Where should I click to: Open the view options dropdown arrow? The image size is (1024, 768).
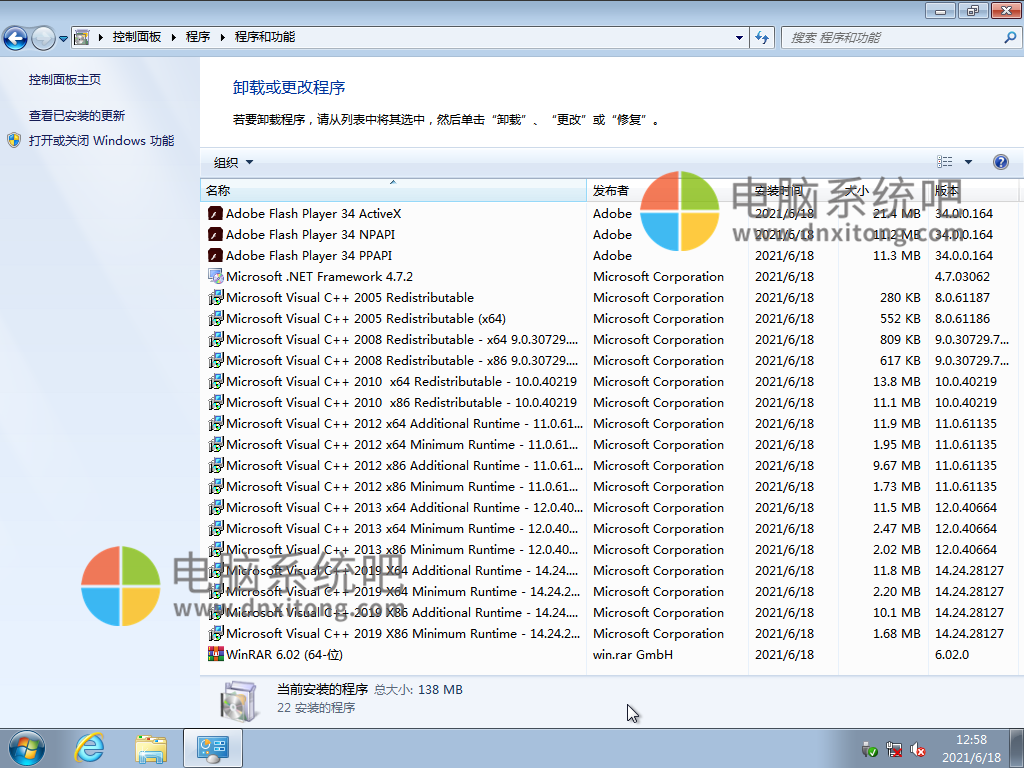click(x=968, y=162)
